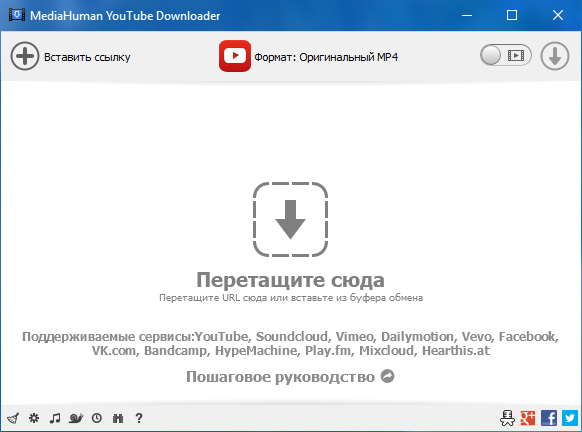Click the MediaHuman mascot icon
582x432 pixels.
(507, 418)
